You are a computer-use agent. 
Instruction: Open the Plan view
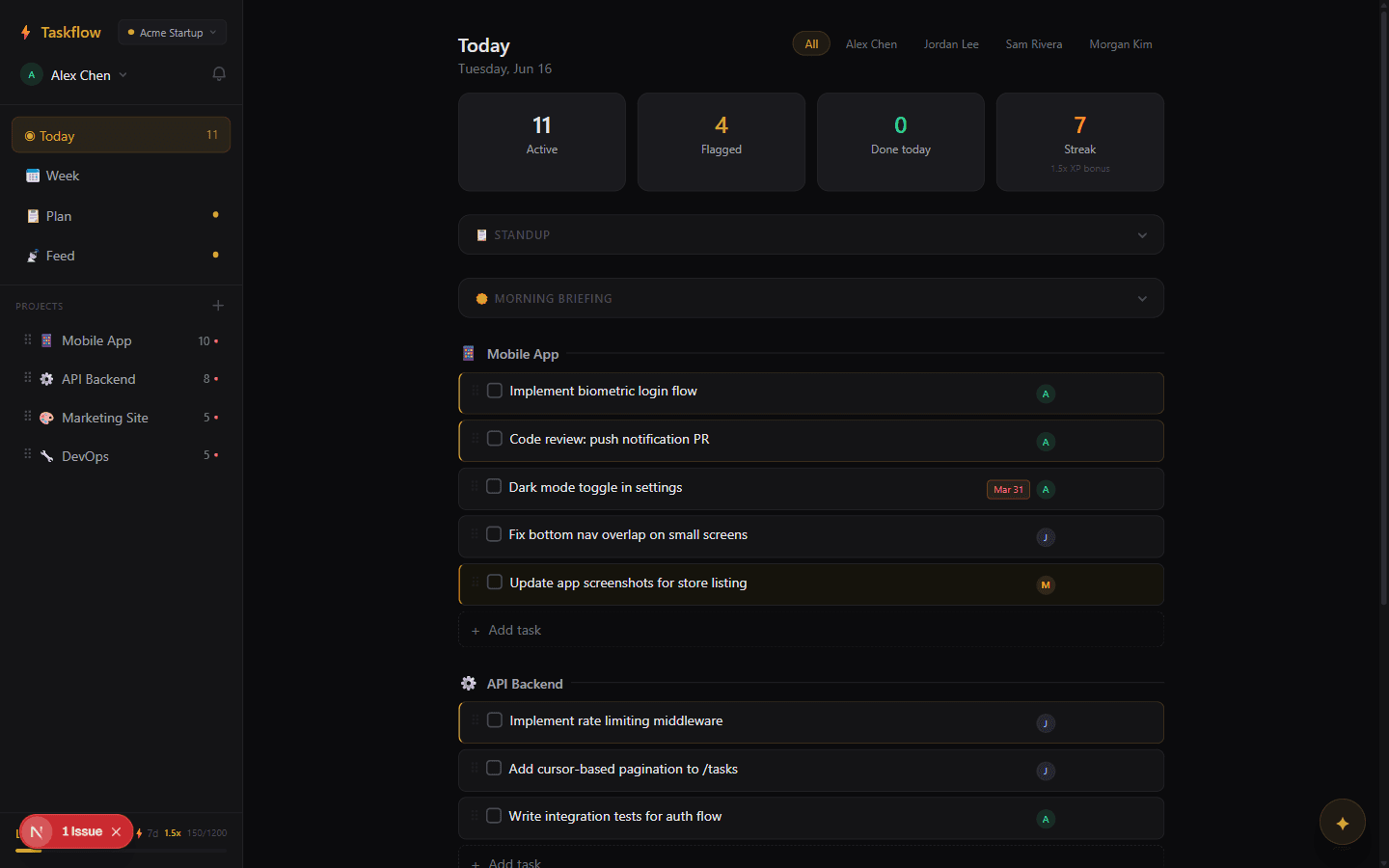tap(121, 216)
